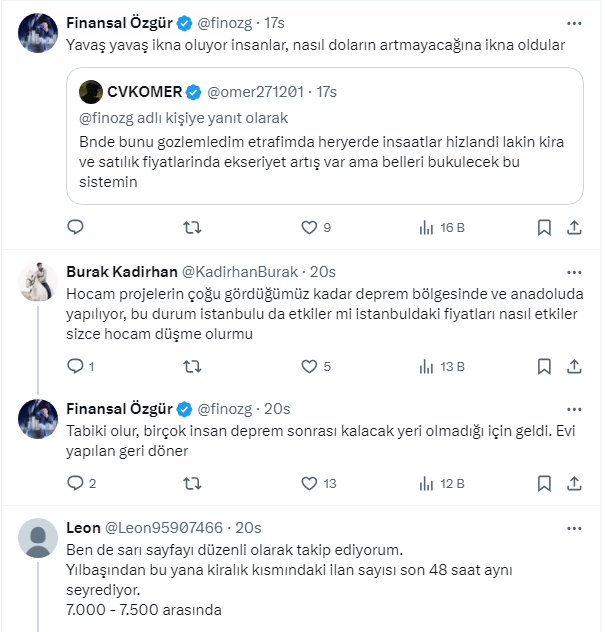Retweet the top Finansal Özgür tweet

pos(193,228)
